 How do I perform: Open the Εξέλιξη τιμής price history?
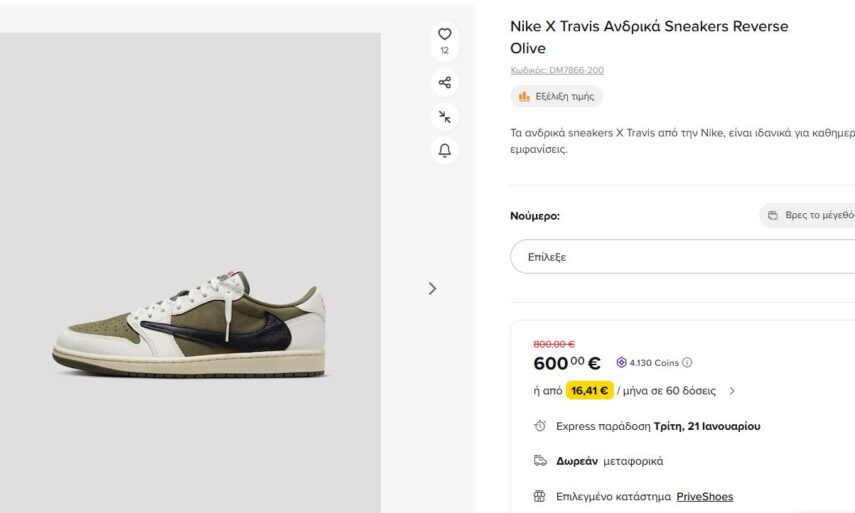557,97
